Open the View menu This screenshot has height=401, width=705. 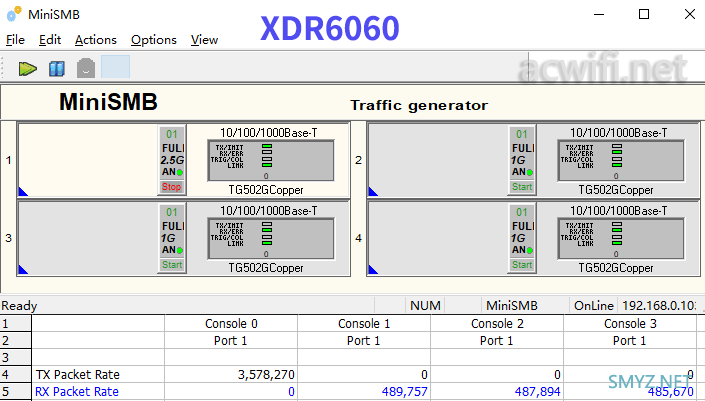[204, 40]
